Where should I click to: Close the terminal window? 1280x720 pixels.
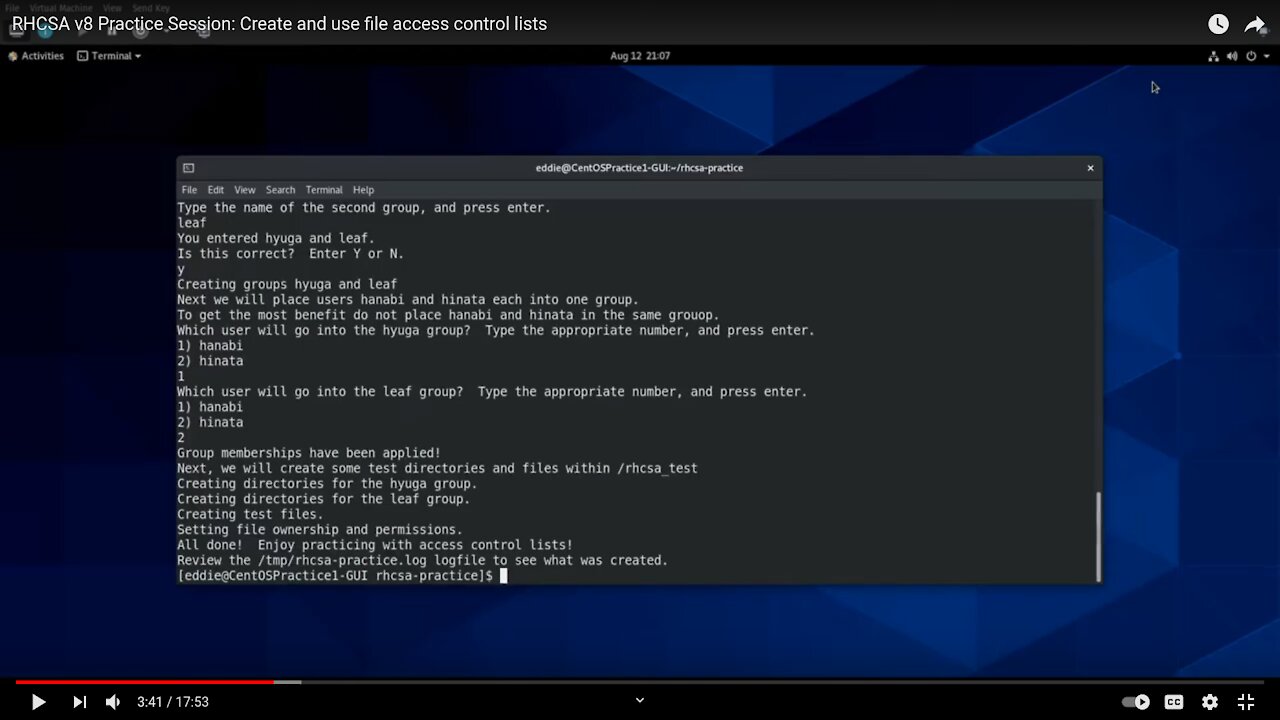pos(1090,168)
